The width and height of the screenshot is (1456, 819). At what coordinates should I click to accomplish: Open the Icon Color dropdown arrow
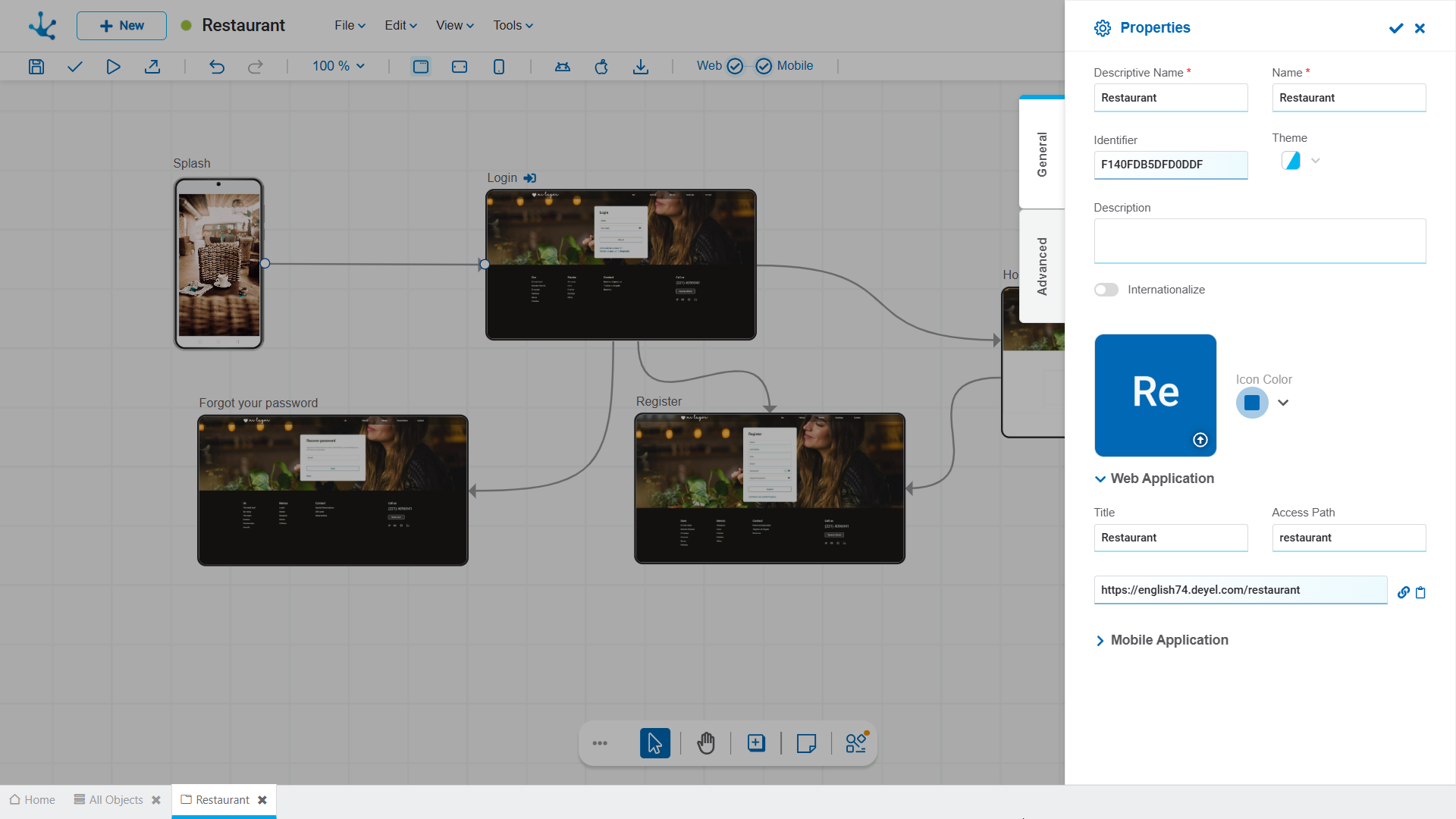(1283, 403)
